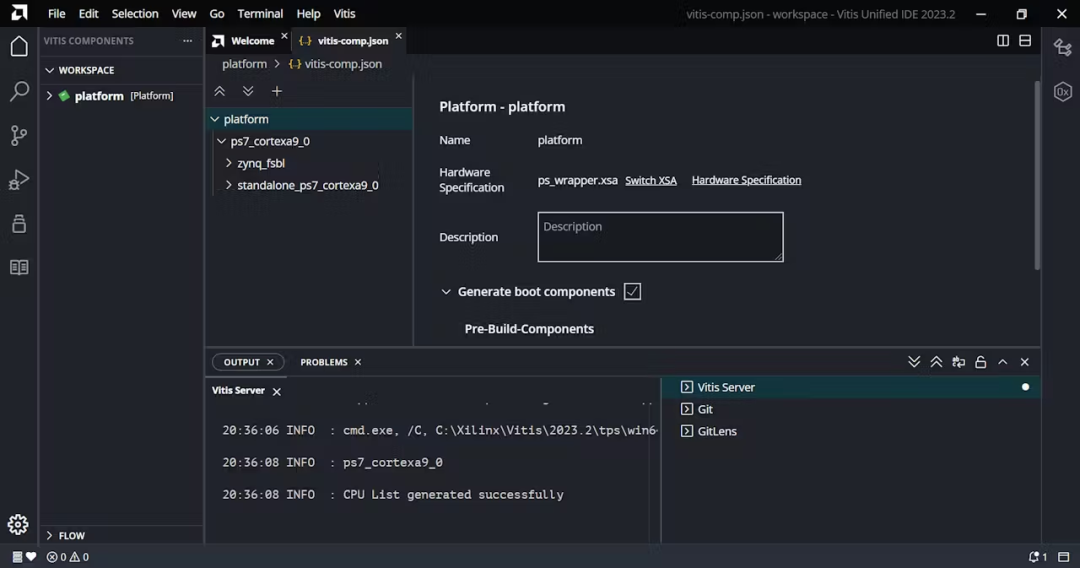The height and width of the screenshot is (568, 1080).
Task: Close the Vitis Server output tab
Action: click(277, 392)
